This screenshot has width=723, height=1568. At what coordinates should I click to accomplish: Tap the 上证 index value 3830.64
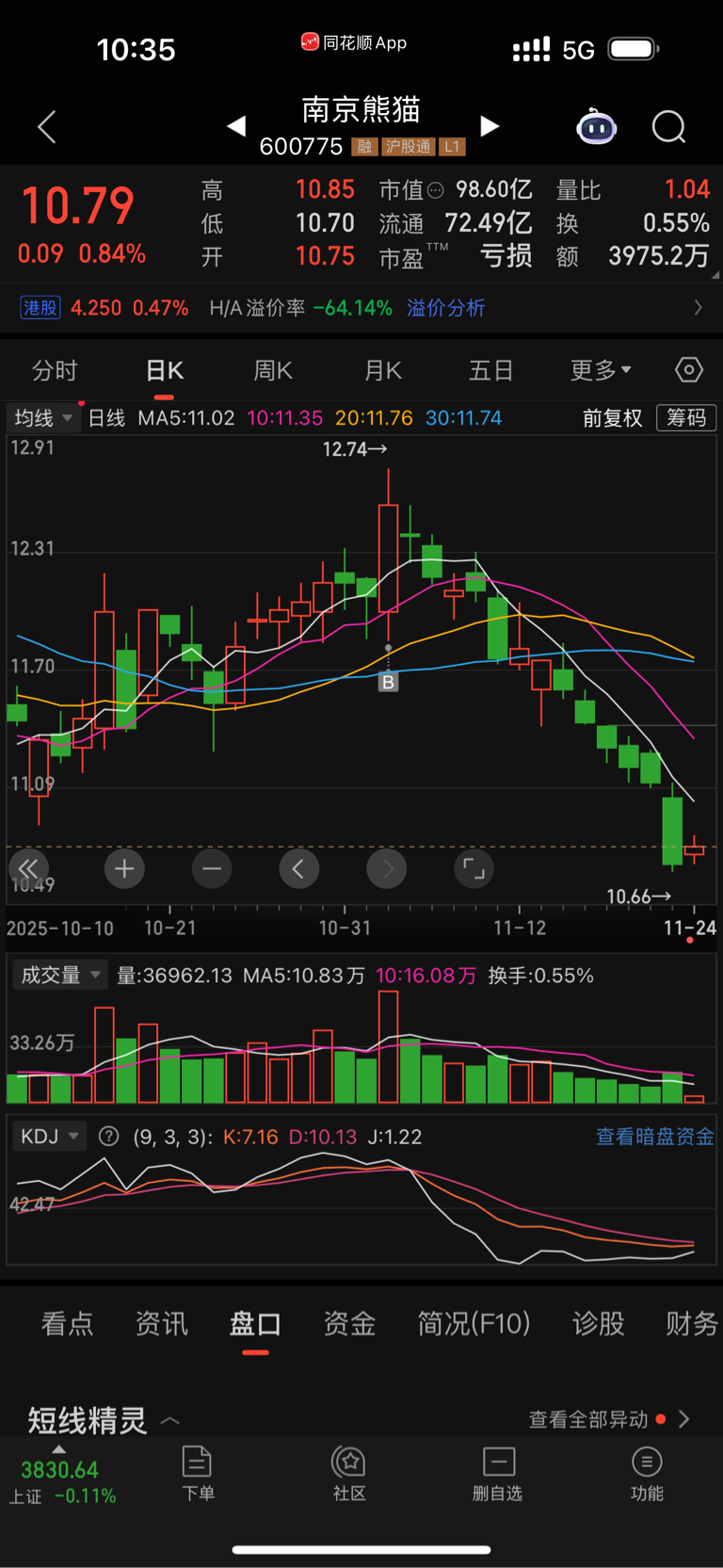pos(59,1470)
